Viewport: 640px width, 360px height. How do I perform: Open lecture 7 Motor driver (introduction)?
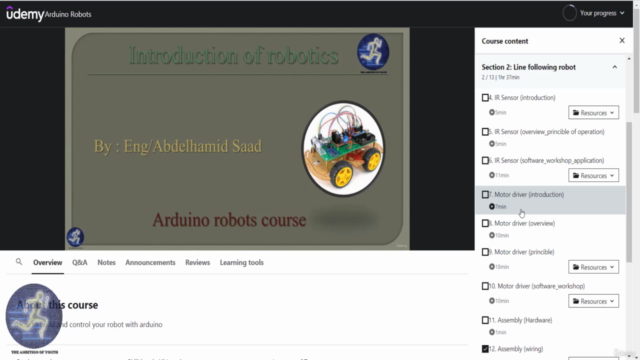tap(550, 200)
